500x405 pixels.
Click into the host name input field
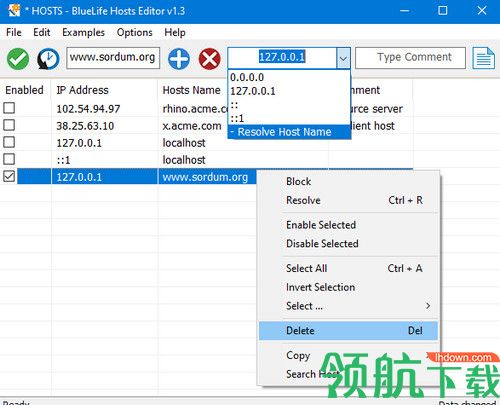[113, 58]
